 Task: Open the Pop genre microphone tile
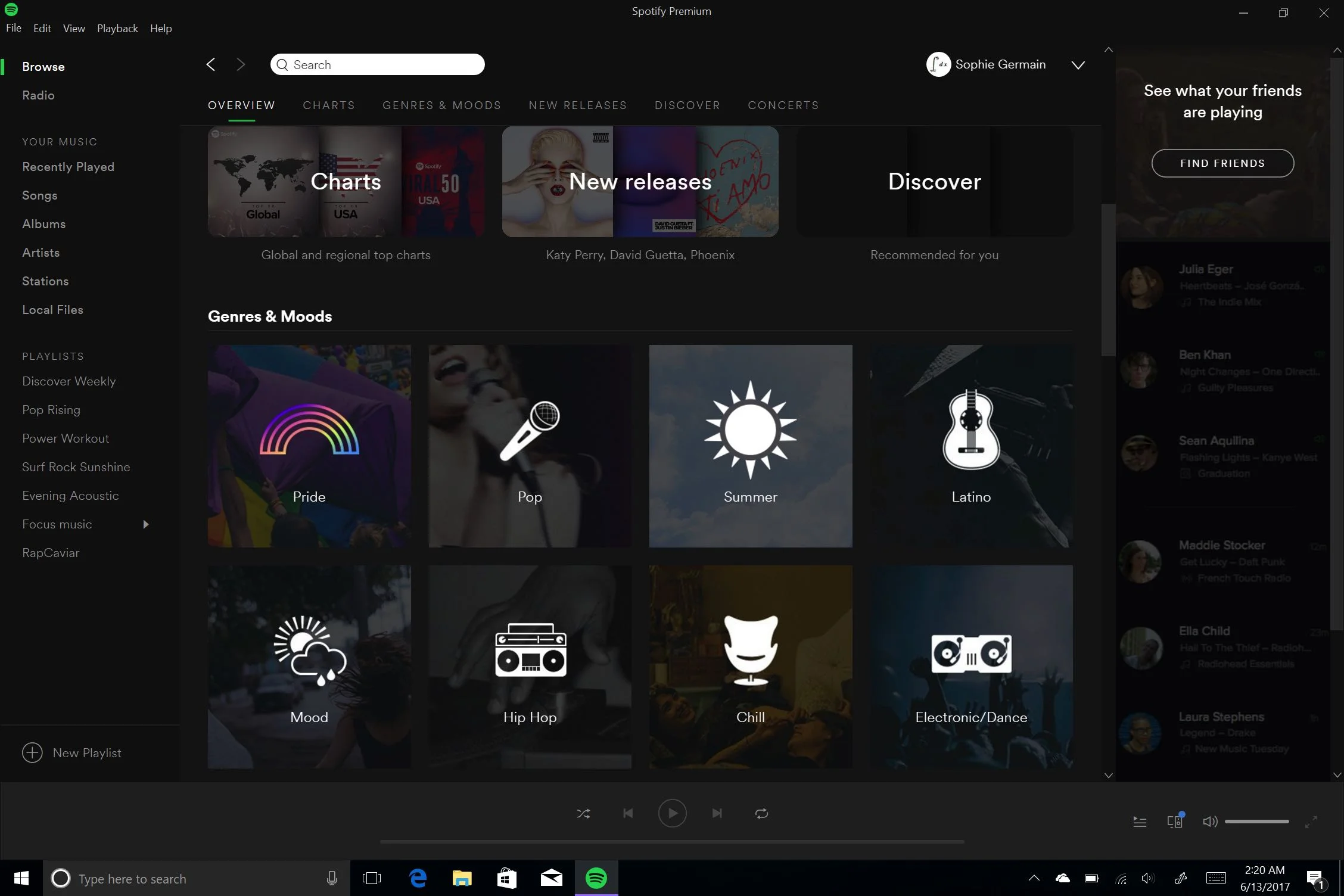tap(530, 446)
